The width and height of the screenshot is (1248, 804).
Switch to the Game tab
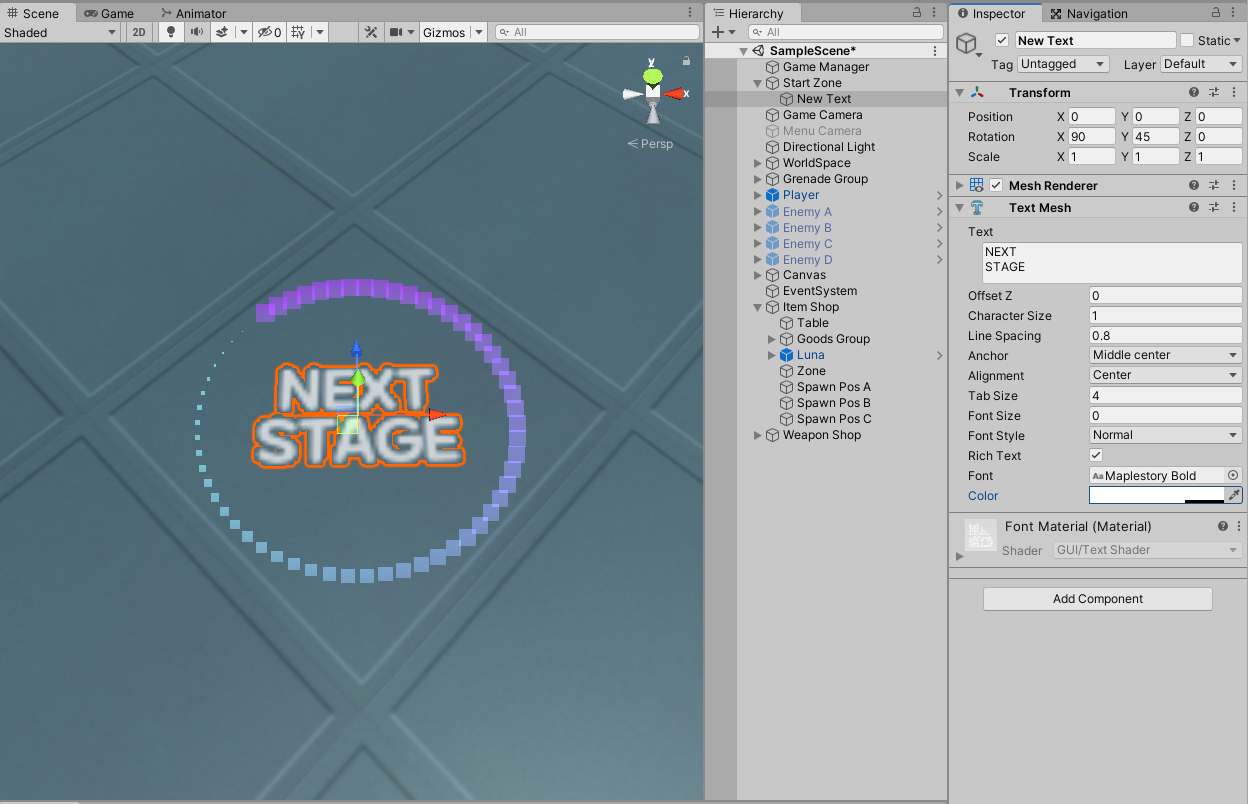tap(108, 13)
